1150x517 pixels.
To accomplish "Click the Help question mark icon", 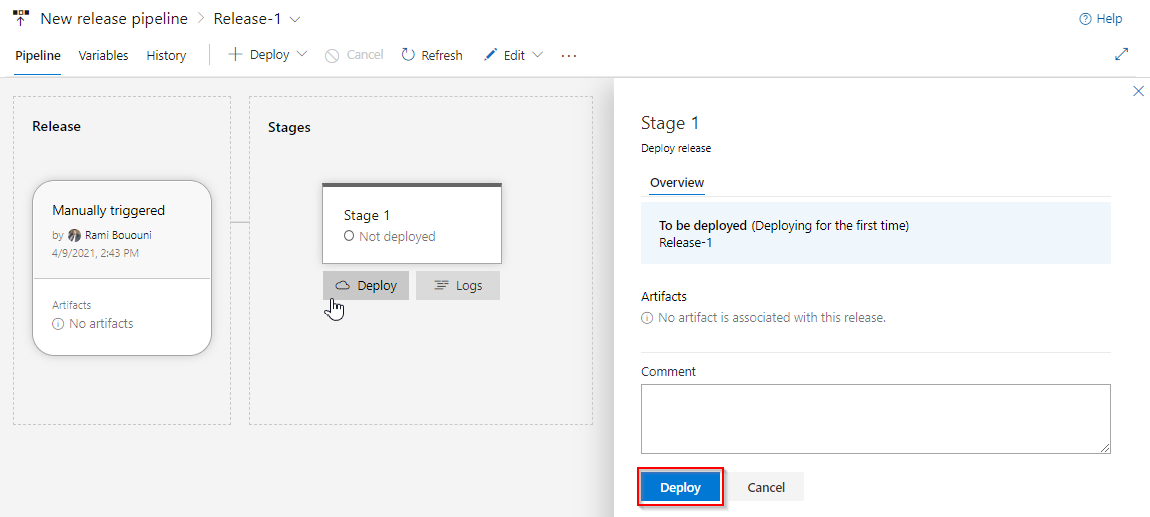I will [x=1085, y=19].
